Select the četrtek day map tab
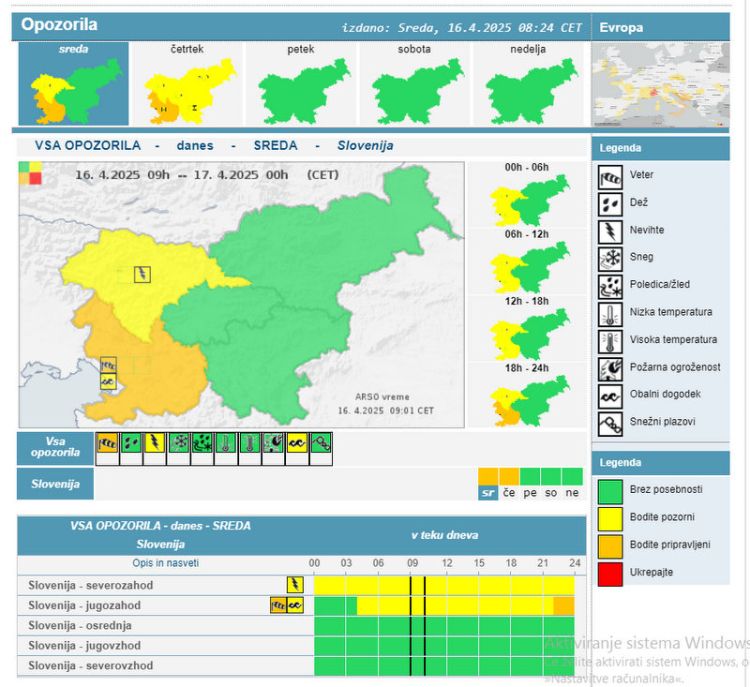 187,84
